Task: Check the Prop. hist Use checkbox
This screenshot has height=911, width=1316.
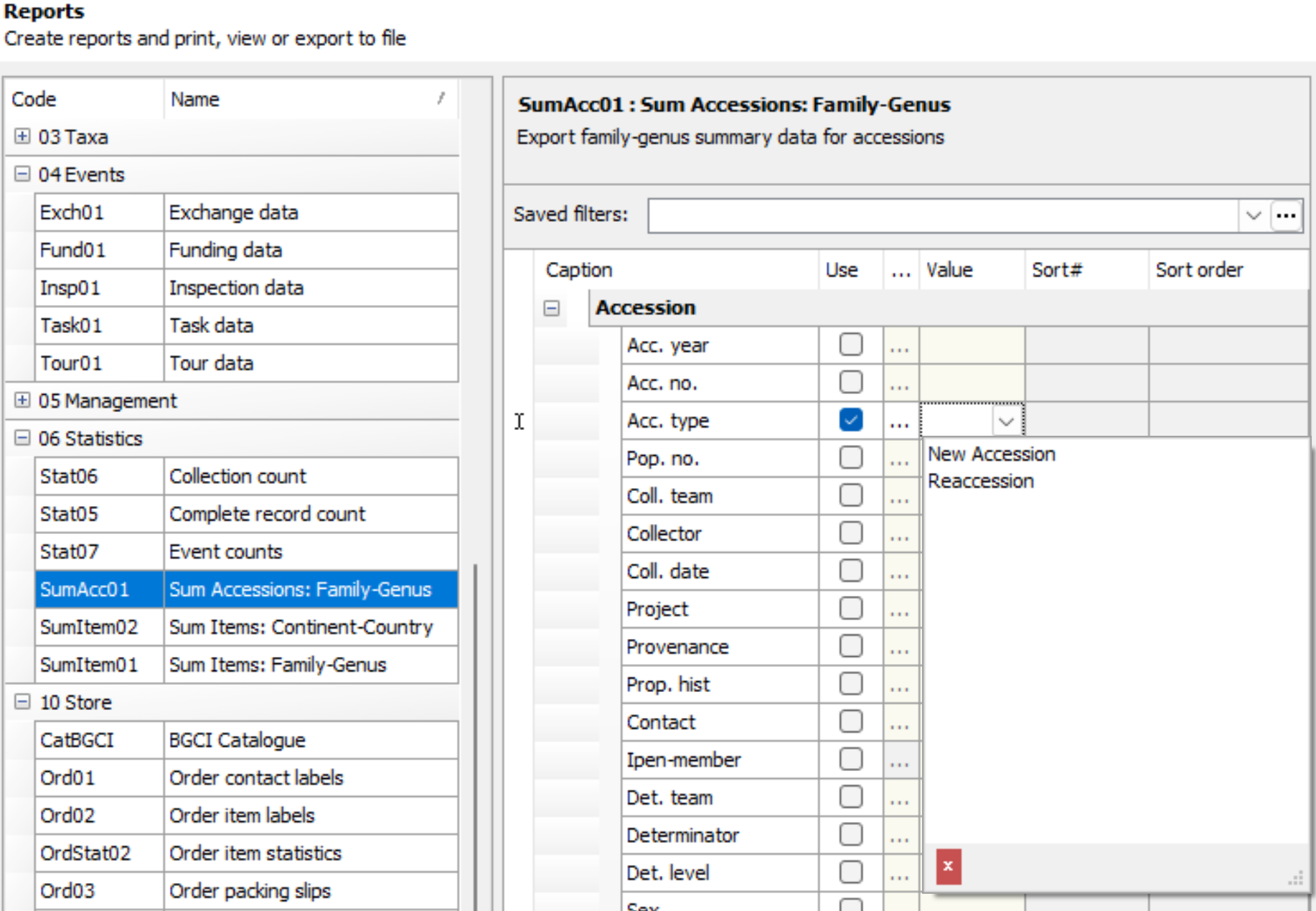Action: 850,683
